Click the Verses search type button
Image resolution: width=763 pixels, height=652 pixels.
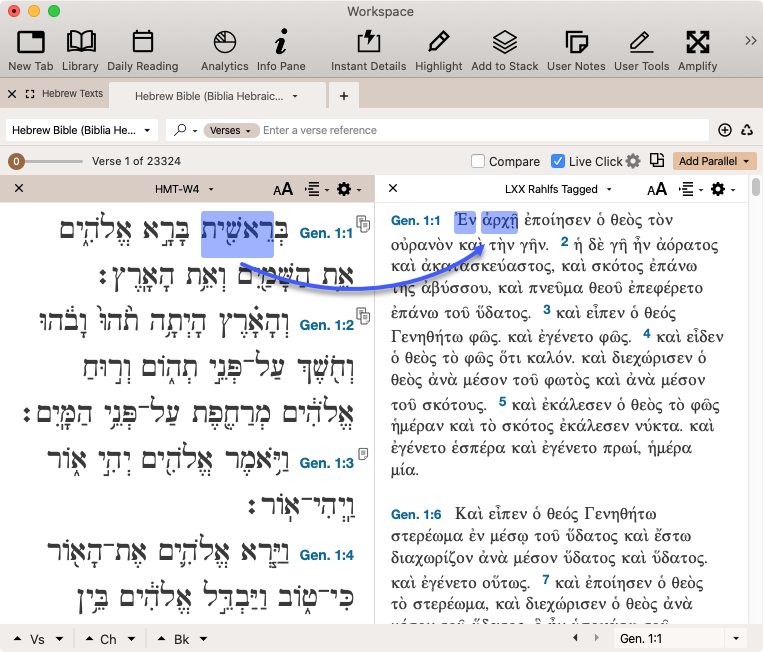[231, 130]
